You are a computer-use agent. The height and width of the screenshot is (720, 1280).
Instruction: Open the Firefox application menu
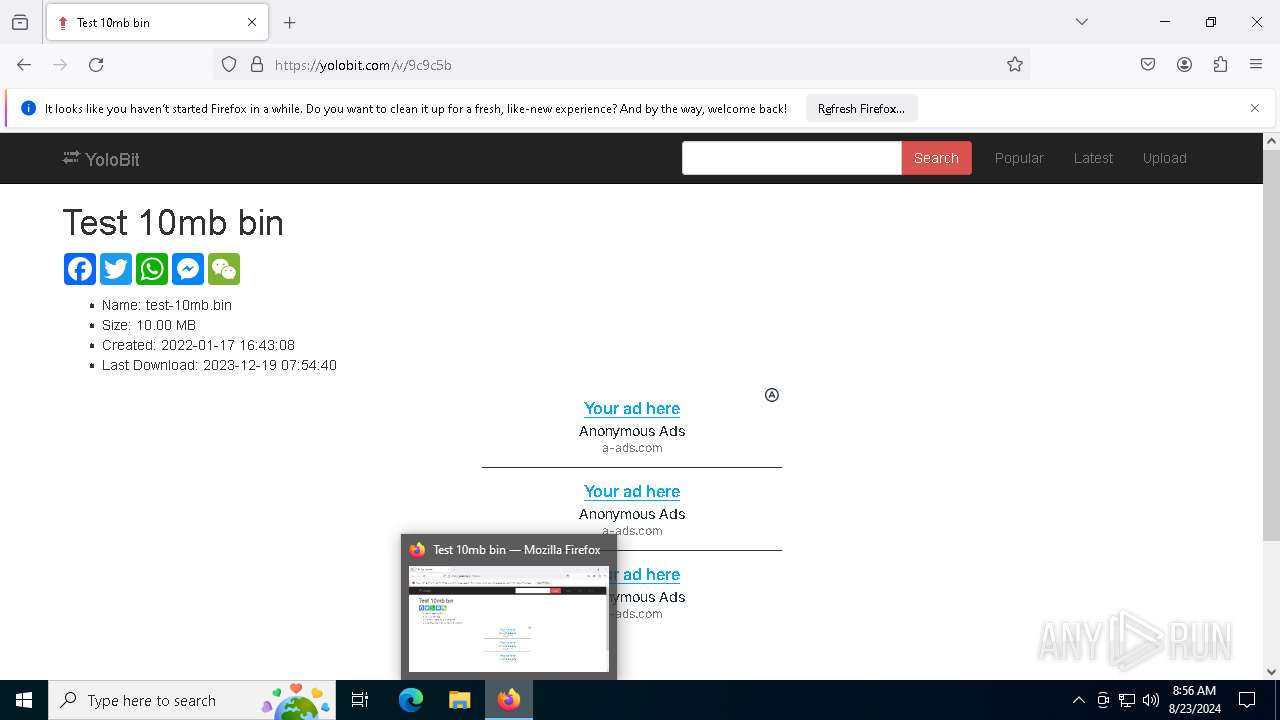(x=1256, y=65)
